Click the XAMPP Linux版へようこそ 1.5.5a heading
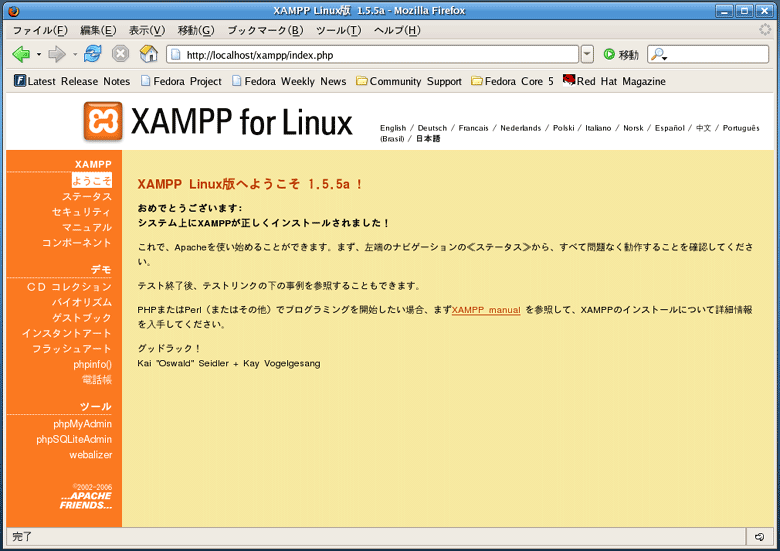Image resolution: width=780 pixels, height=551 pixels. click(250, 184)
